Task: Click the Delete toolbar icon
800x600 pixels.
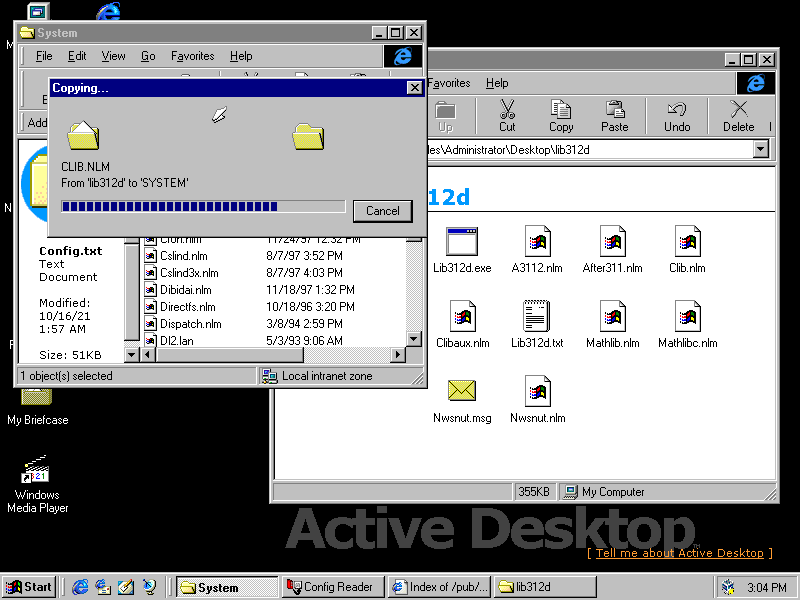Action: 738,116
